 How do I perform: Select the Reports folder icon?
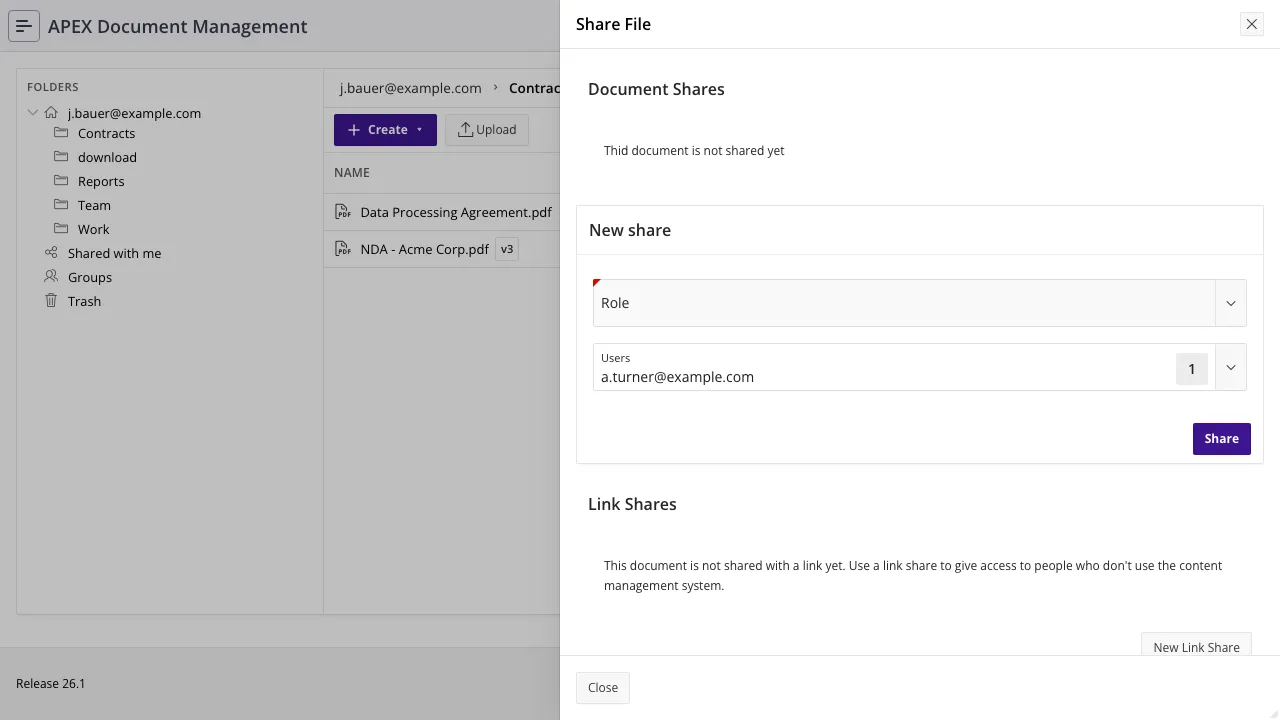[61, 181]
